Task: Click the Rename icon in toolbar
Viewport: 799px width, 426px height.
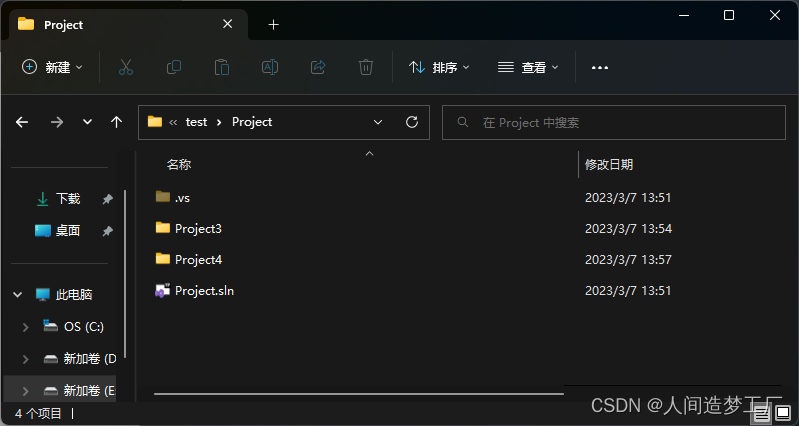Action: coord(270,67)
